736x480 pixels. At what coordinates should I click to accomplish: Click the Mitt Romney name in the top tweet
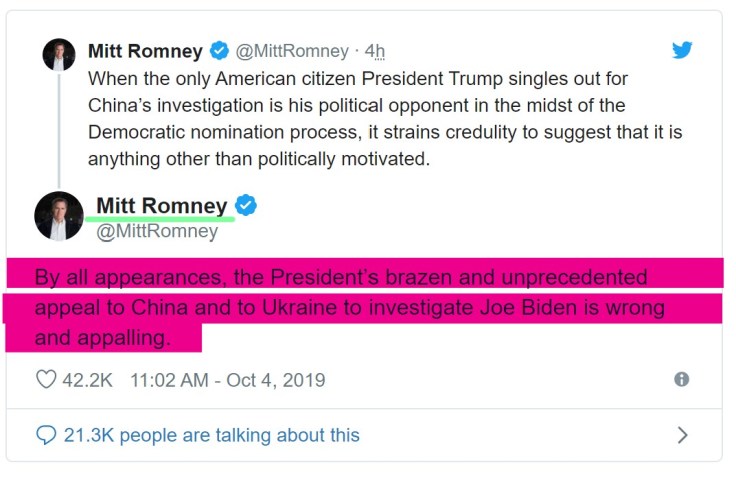point(145,50)
